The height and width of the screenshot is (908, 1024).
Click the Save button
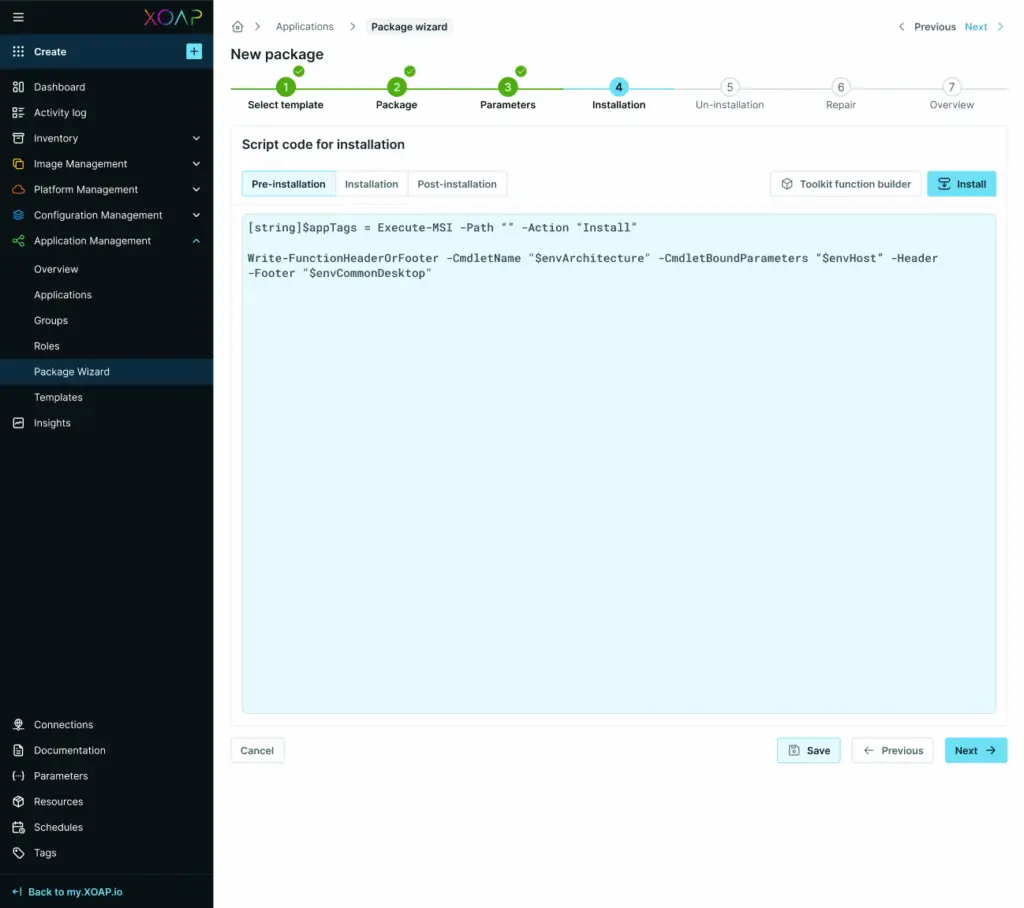coord(808,751)
